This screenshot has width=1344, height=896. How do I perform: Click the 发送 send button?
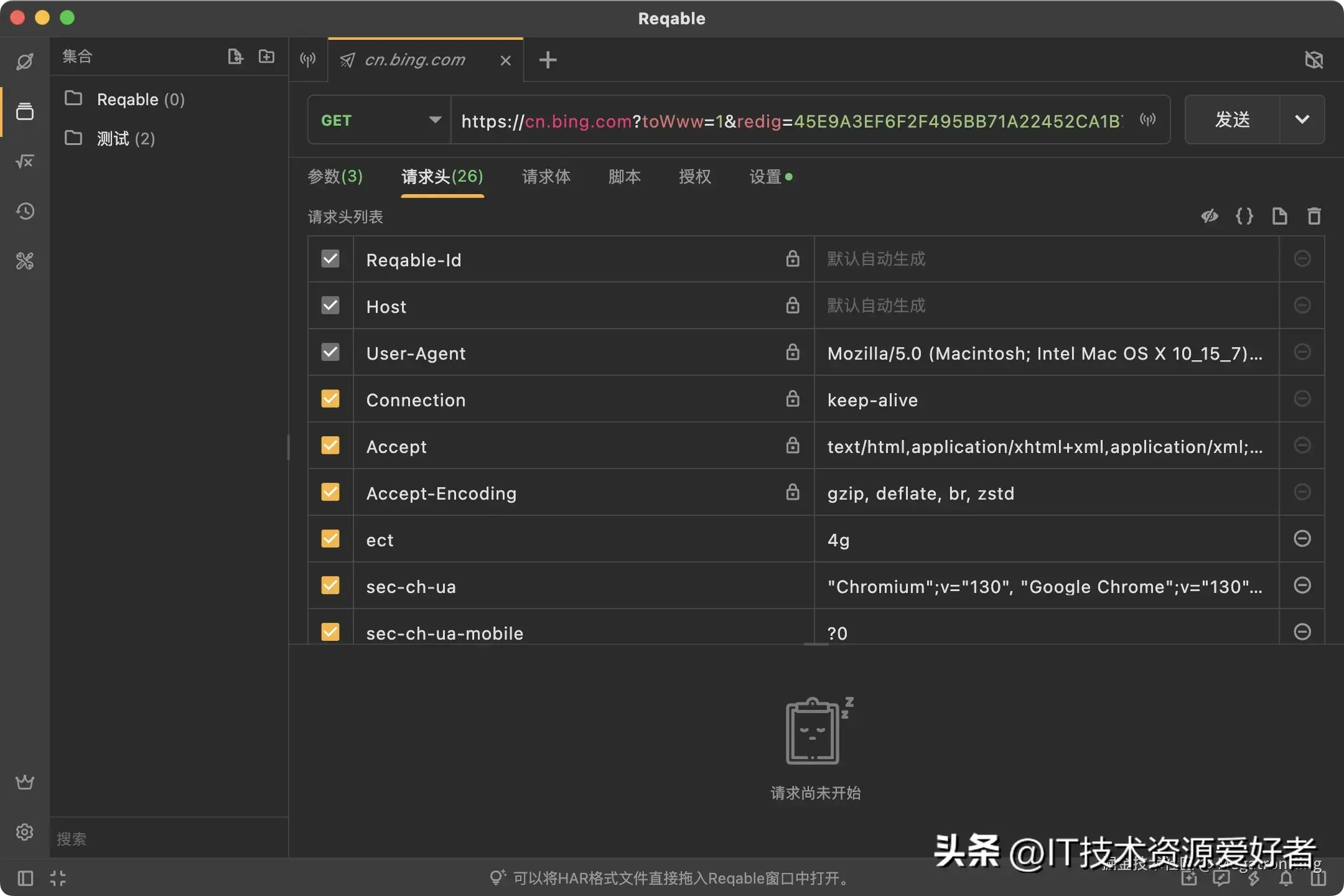coord(1232,119)
